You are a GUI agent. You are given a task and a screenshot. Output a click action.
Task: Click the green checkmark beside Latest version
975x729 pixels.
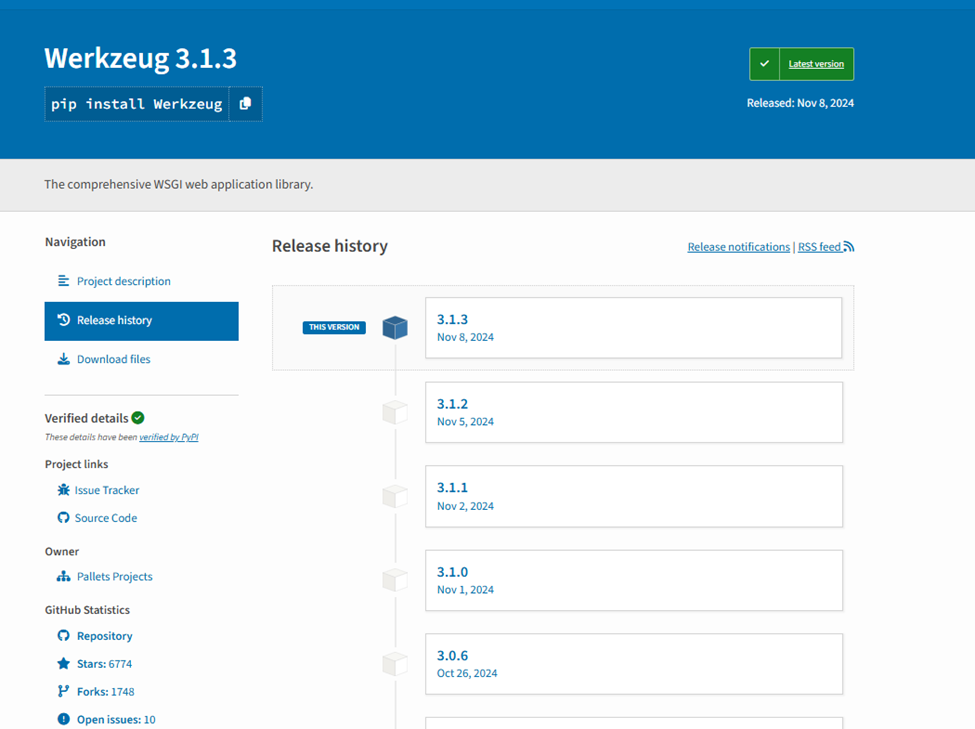click(764, 64)
